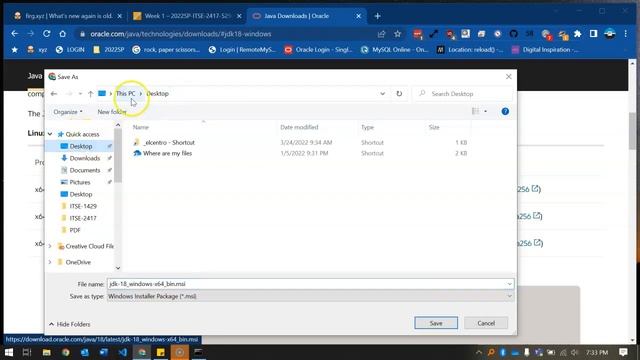640x360 pixels.
Task: Sort by the Type column
Action: point(367,127)
